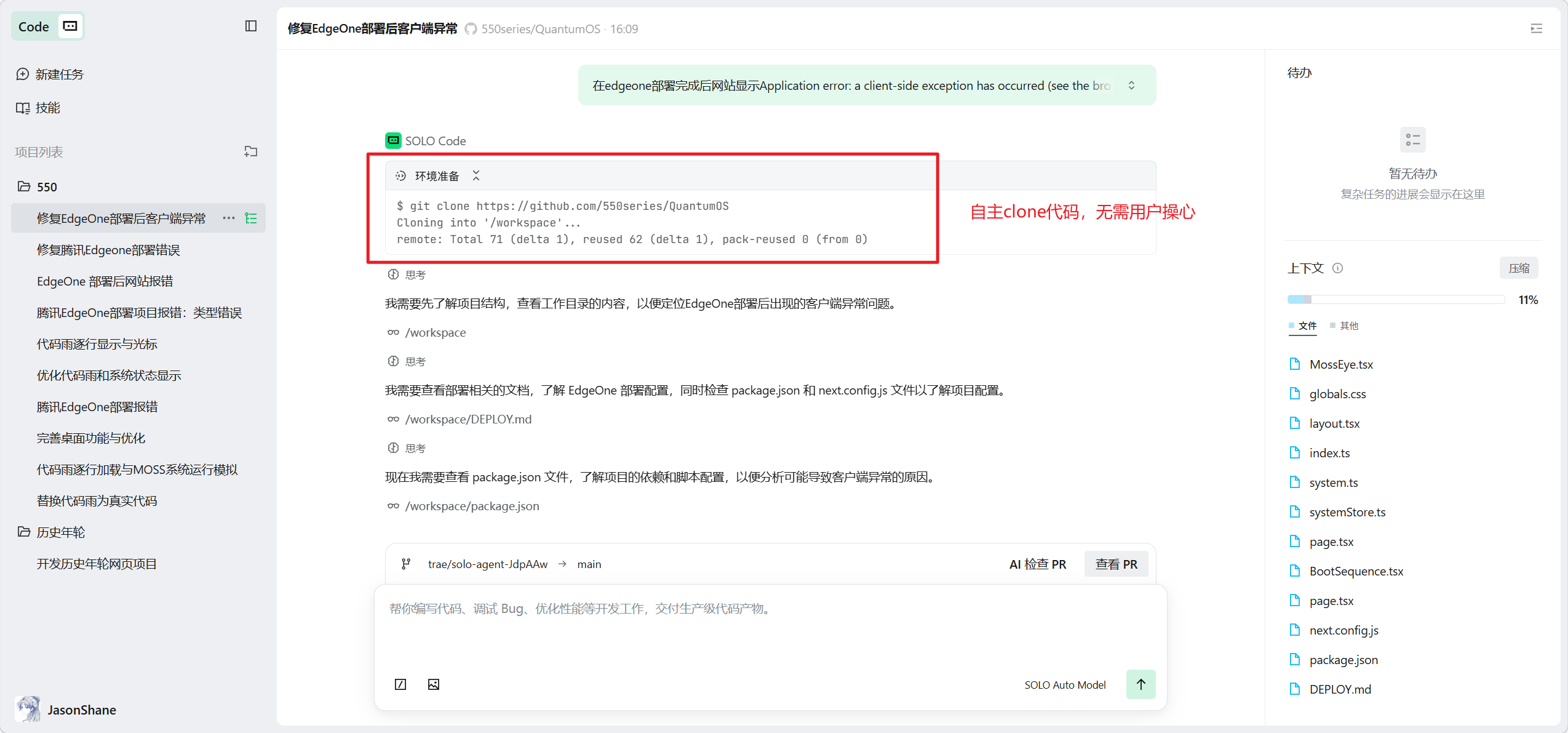
Task: Click the context usage progress bar
Action: point(1396,300)
